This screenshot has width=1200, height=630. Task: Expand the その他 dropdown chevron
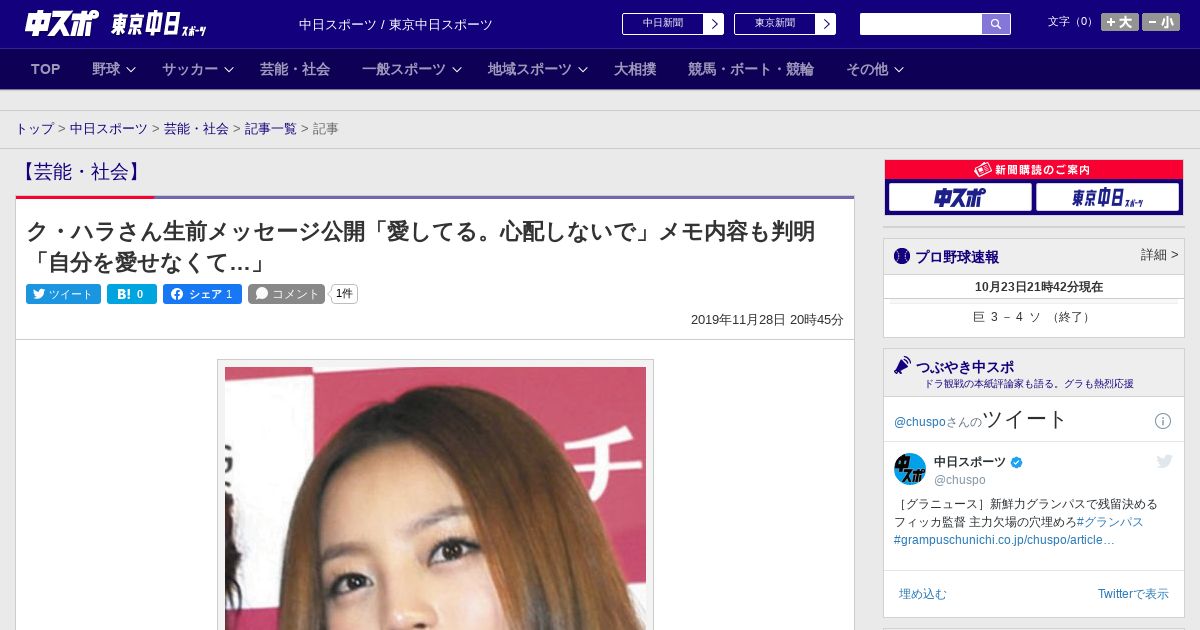pos(899,70)
